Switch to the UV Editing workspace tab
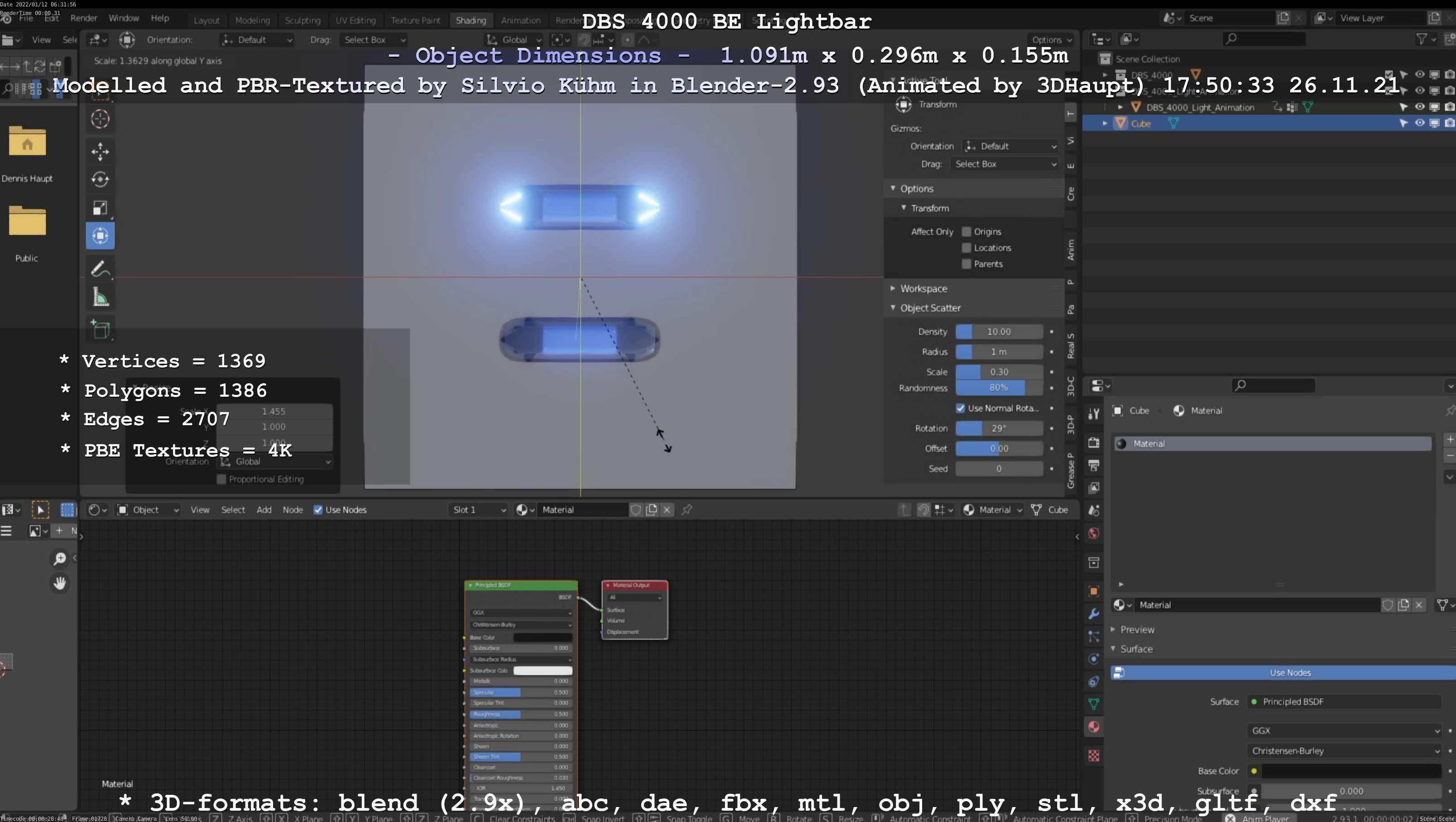 356,20
